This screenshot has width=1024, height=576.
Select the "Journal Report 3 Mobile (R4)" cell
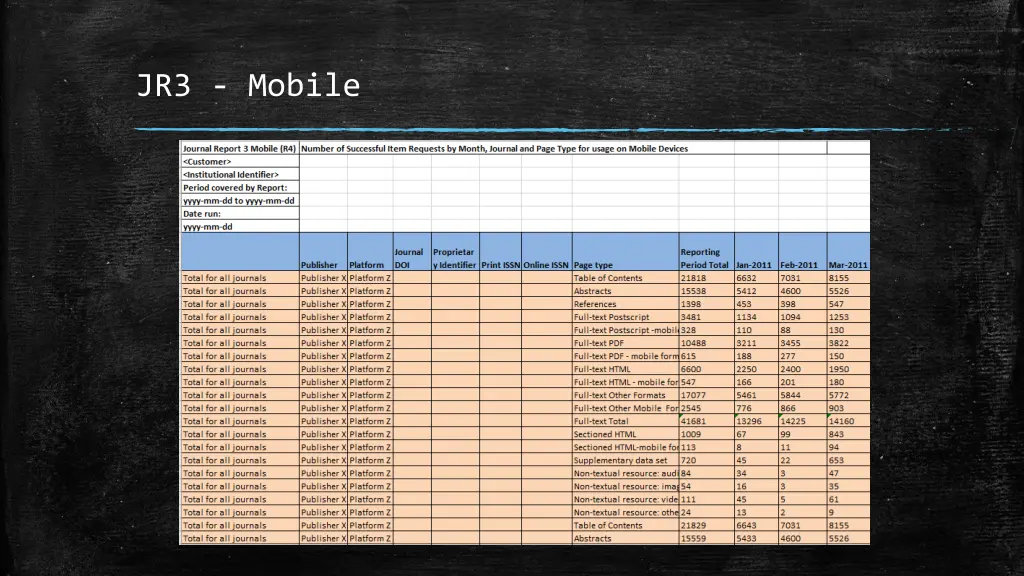pyautogui.click(x=240, y=148)
